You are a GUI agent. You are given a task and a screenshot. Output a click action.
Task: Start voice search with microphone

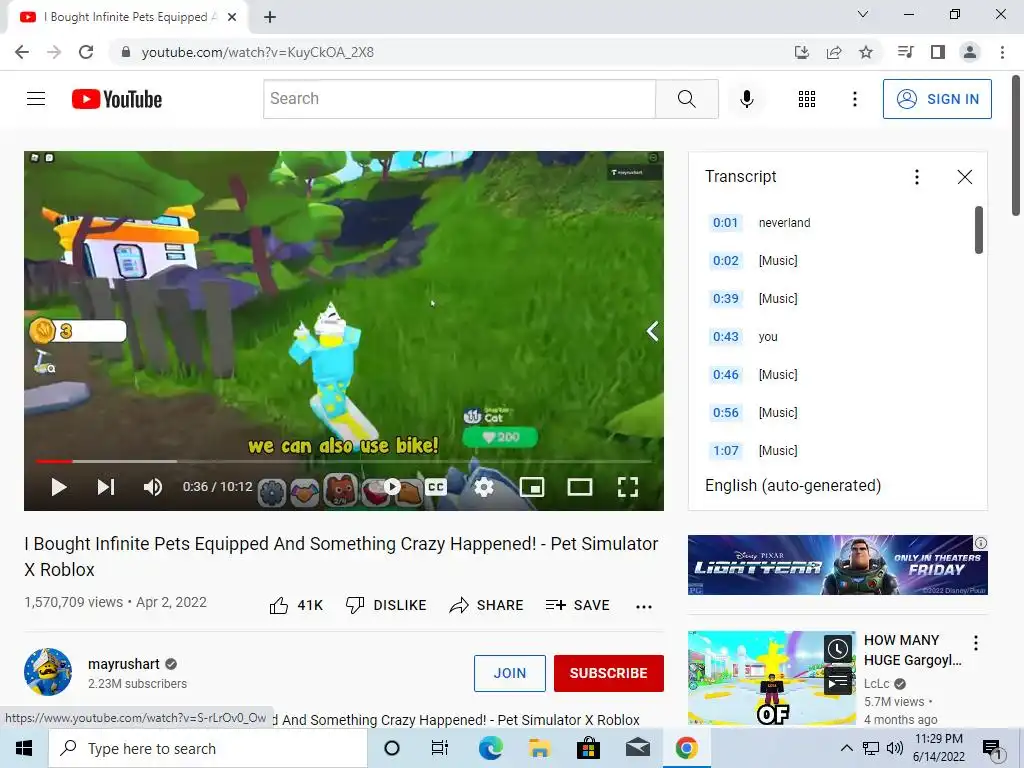click(746, 99)
